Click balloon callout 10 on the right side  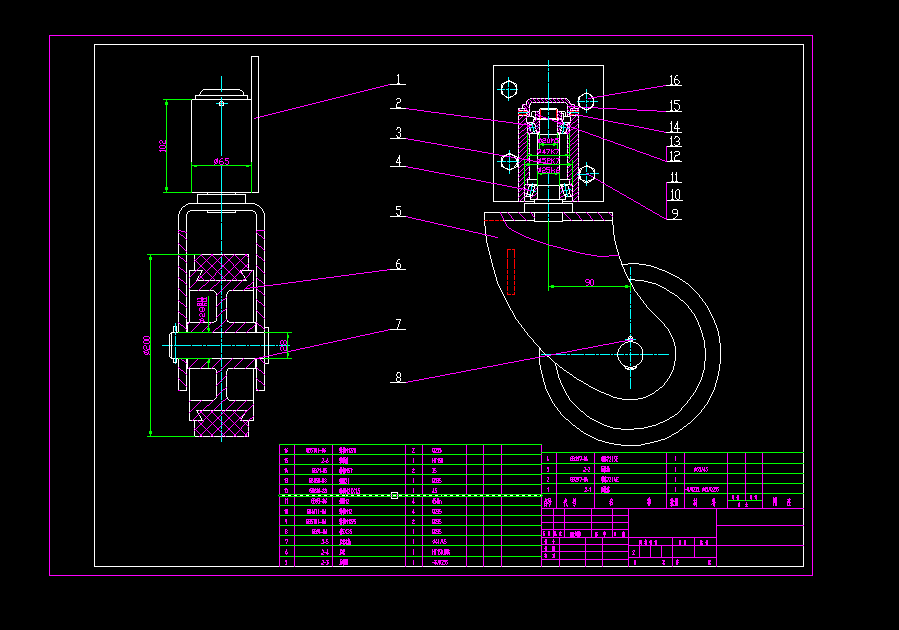point(673,192)
